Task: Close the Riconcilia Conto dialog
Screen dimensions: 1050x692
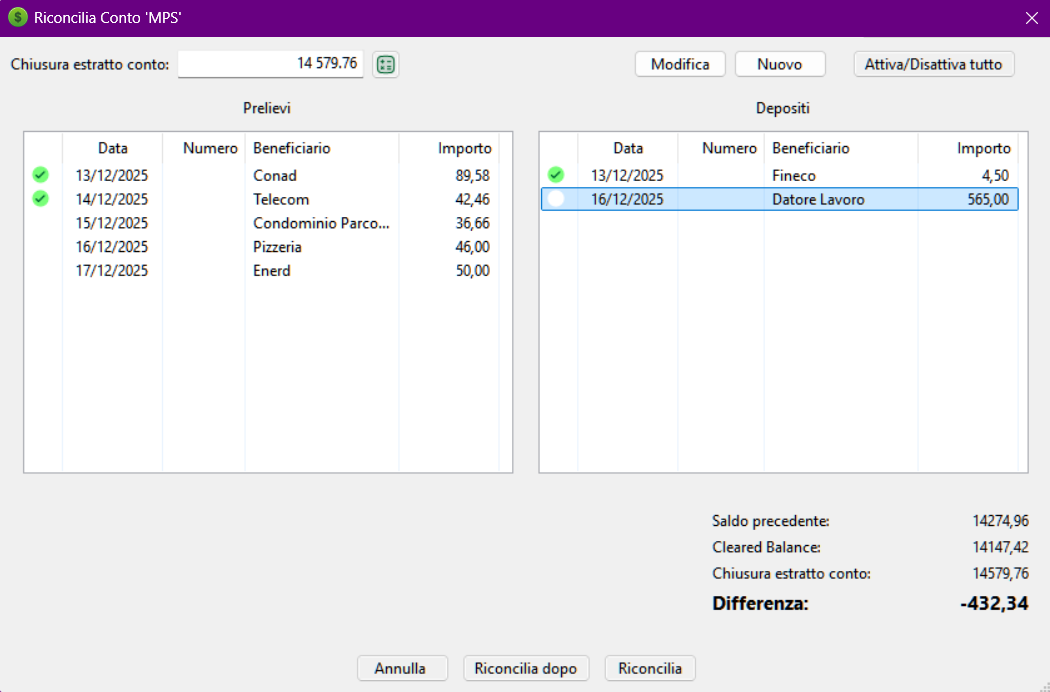Action: (1032, 18)
